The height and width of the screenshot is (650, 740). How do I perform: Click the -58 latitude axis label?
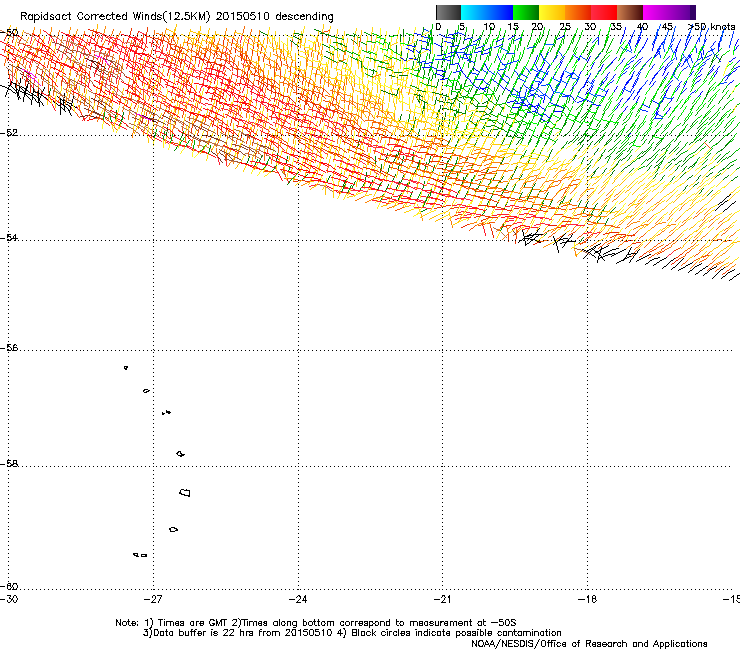(x=9, y=464)
